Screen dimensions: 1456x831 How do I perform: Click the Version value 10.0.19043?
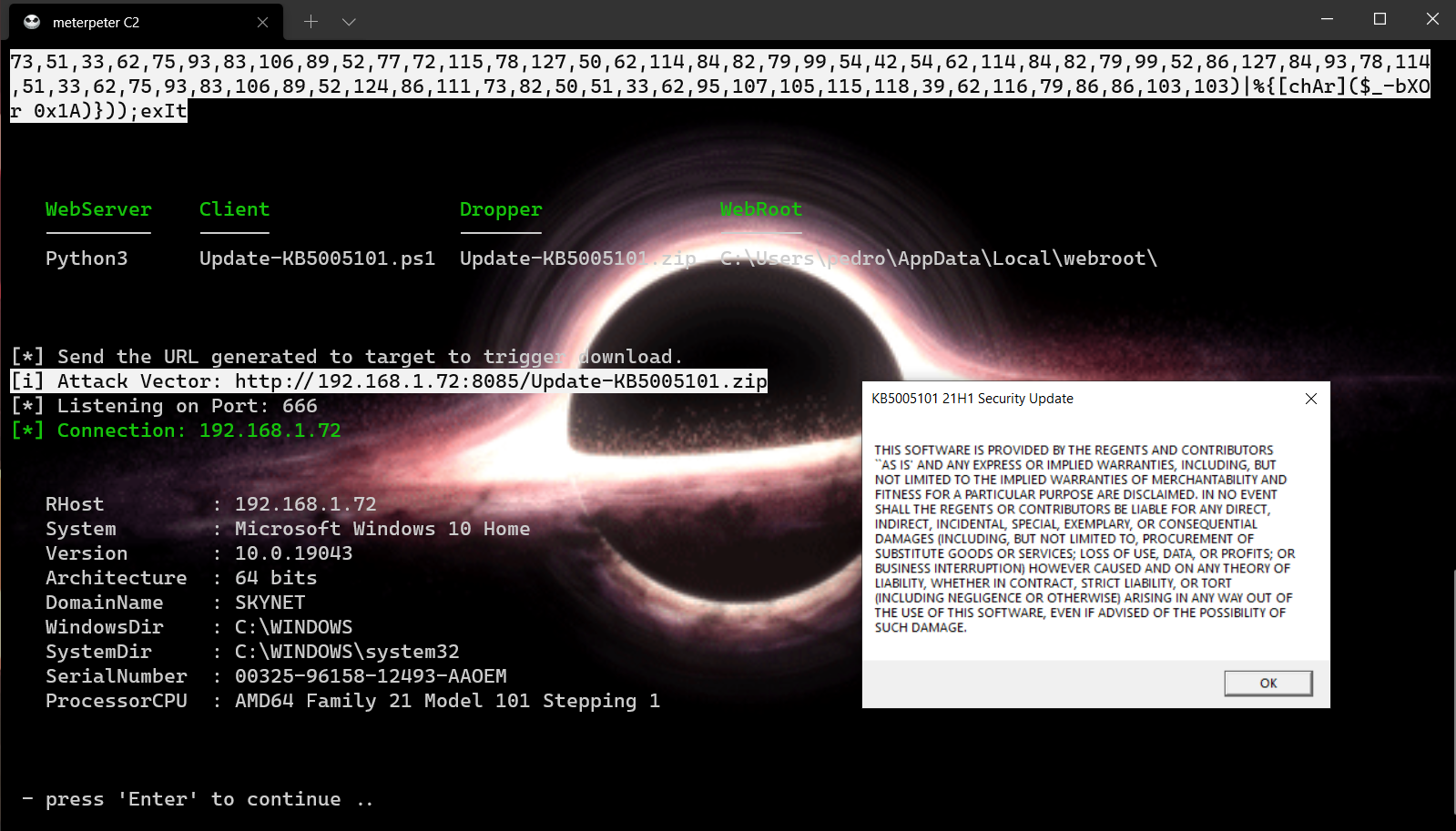[293, 553]
